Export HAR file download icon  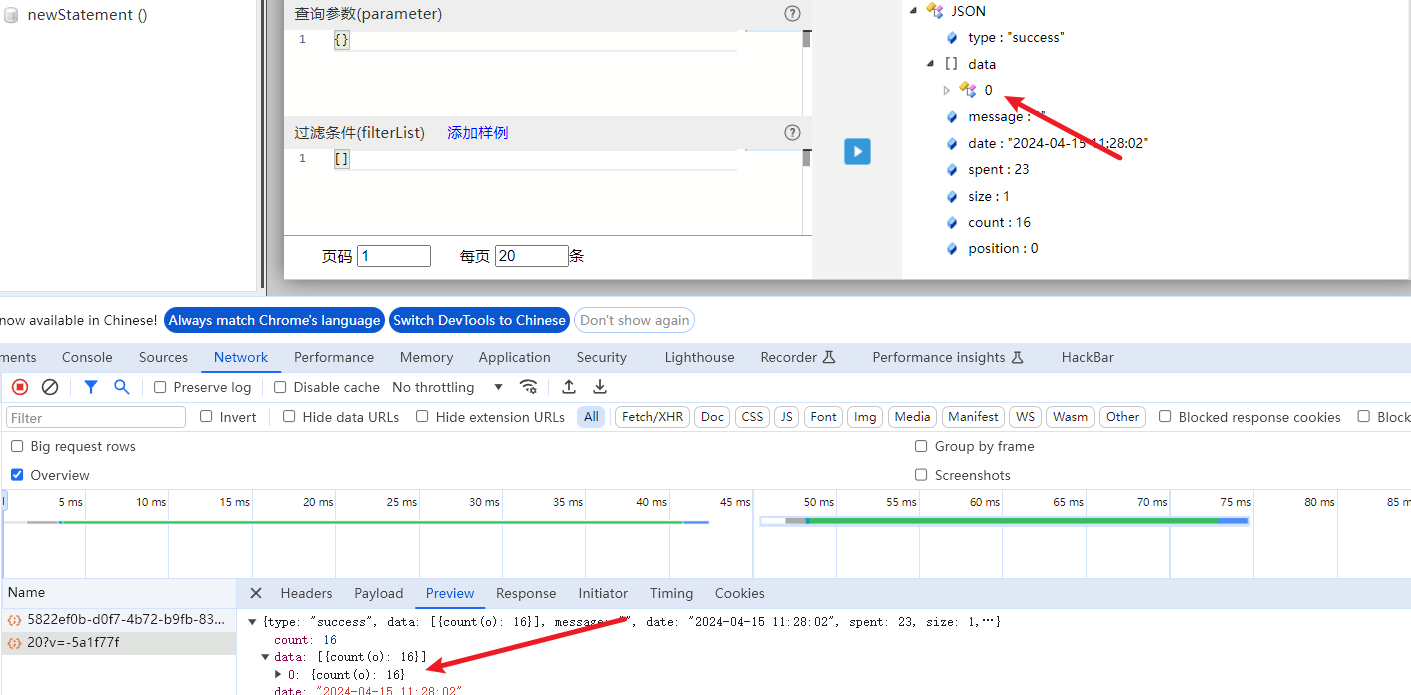tap(600, 387)
